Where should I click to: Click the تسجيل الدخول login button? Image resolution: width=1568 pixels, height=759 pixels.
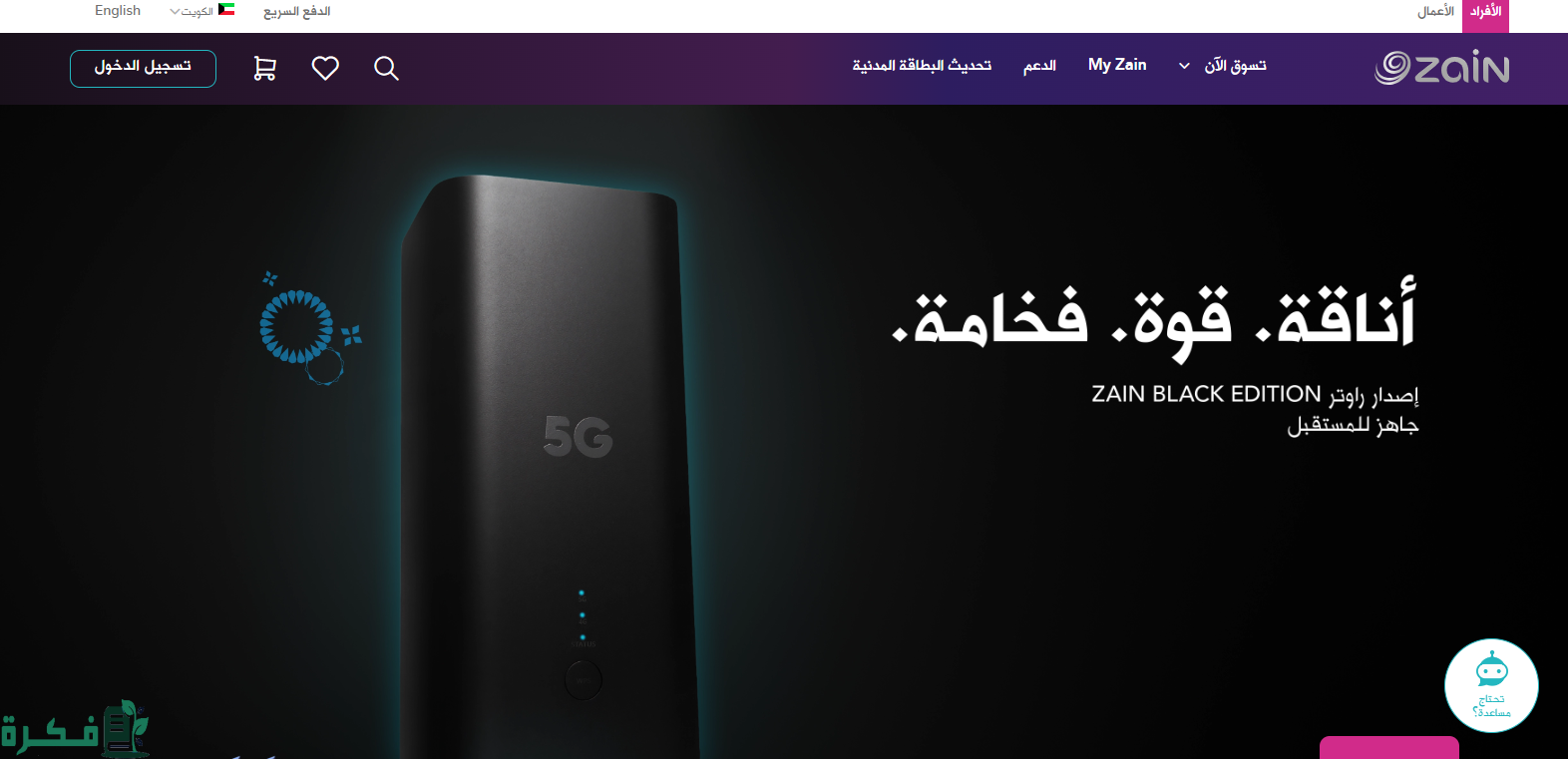point(143,69)
